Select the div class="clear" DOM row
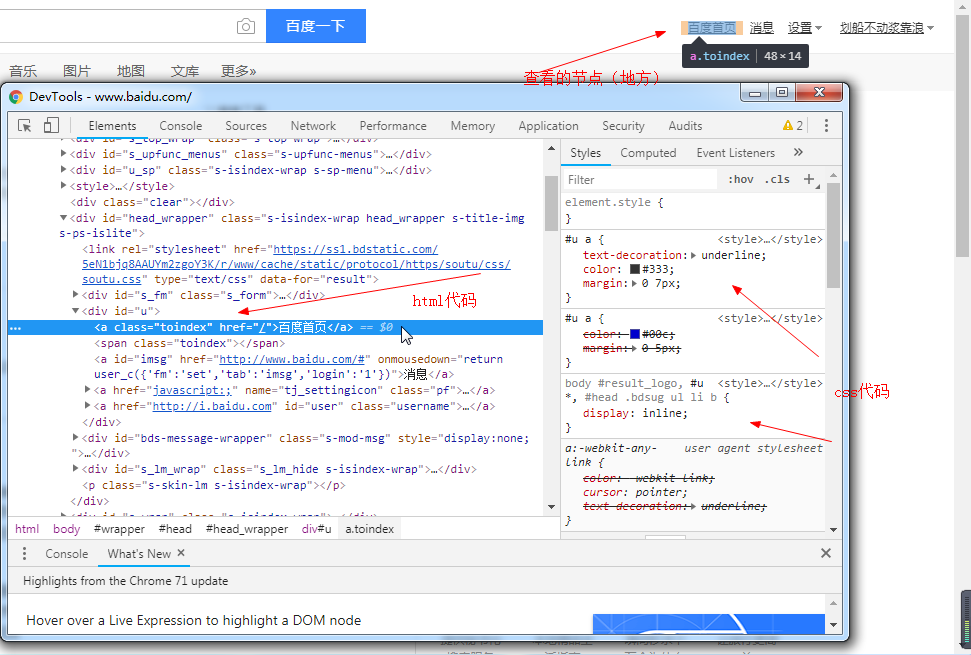The image size is (971, 655). point(152,202)
